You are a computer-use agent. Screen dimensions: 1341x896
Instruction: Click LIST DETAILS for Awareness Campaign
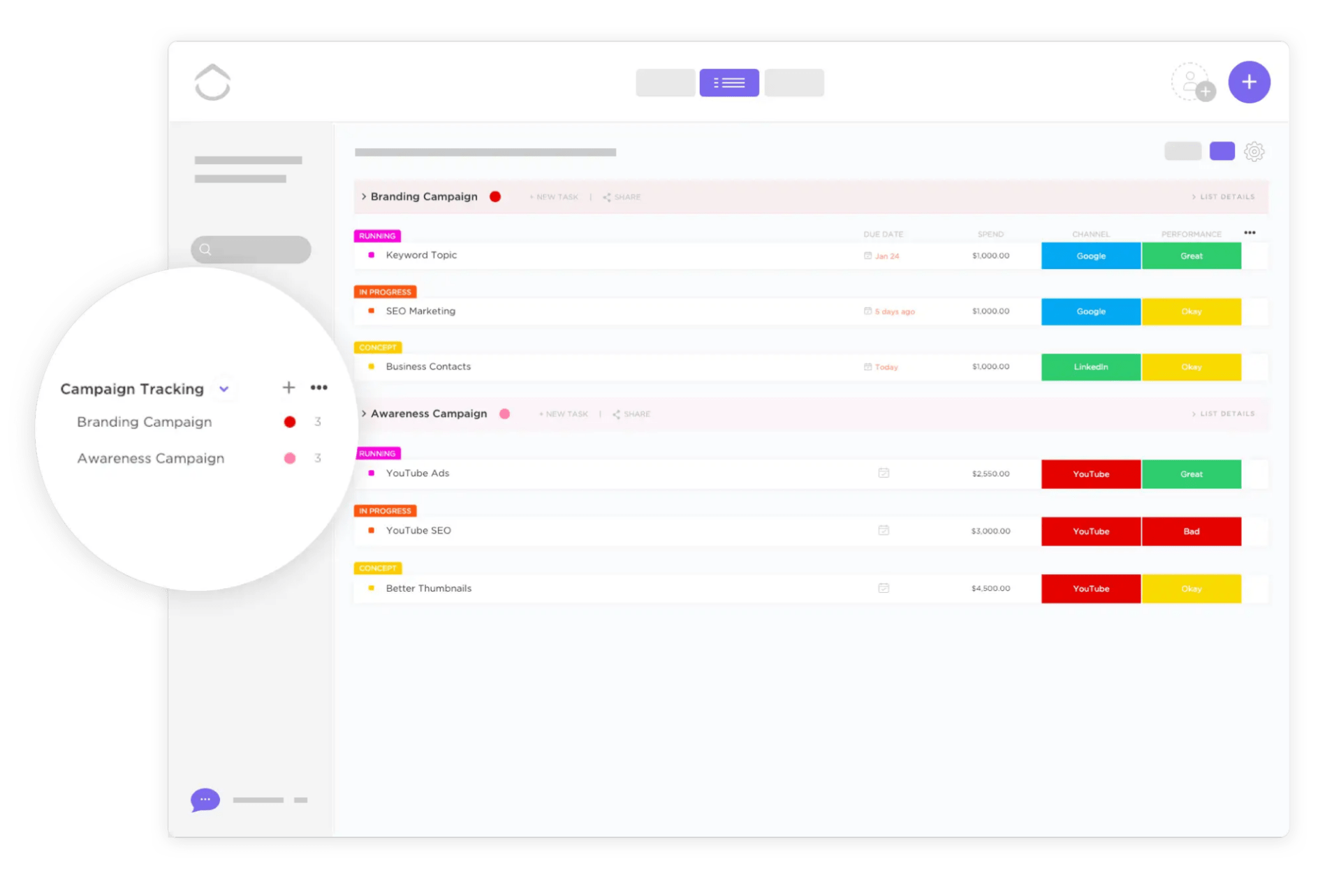pos(1223,413)
